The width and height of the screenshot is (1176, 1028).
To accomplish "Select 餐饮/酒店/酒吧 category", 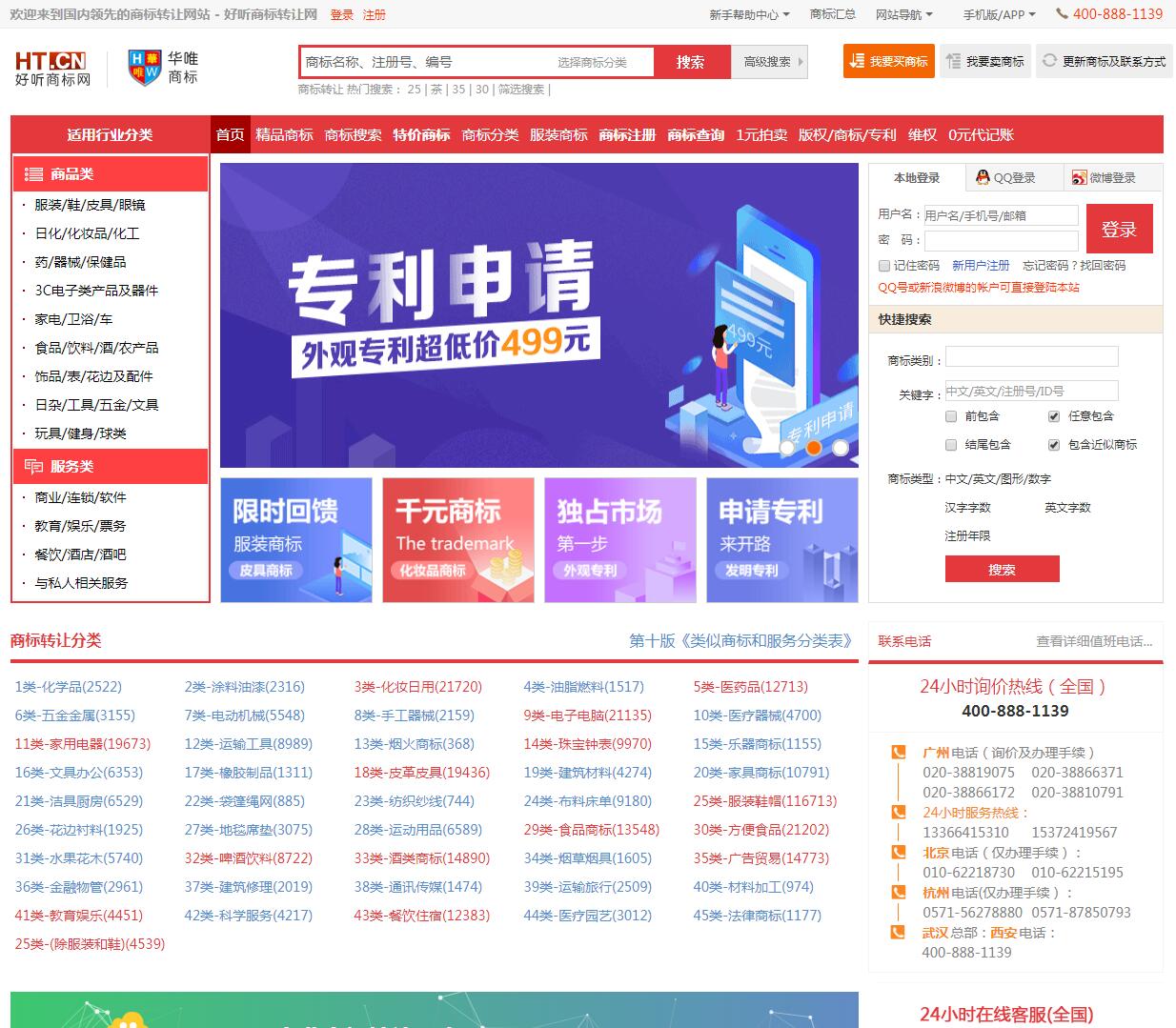I will pyautogui.click(x=80, y=554).
